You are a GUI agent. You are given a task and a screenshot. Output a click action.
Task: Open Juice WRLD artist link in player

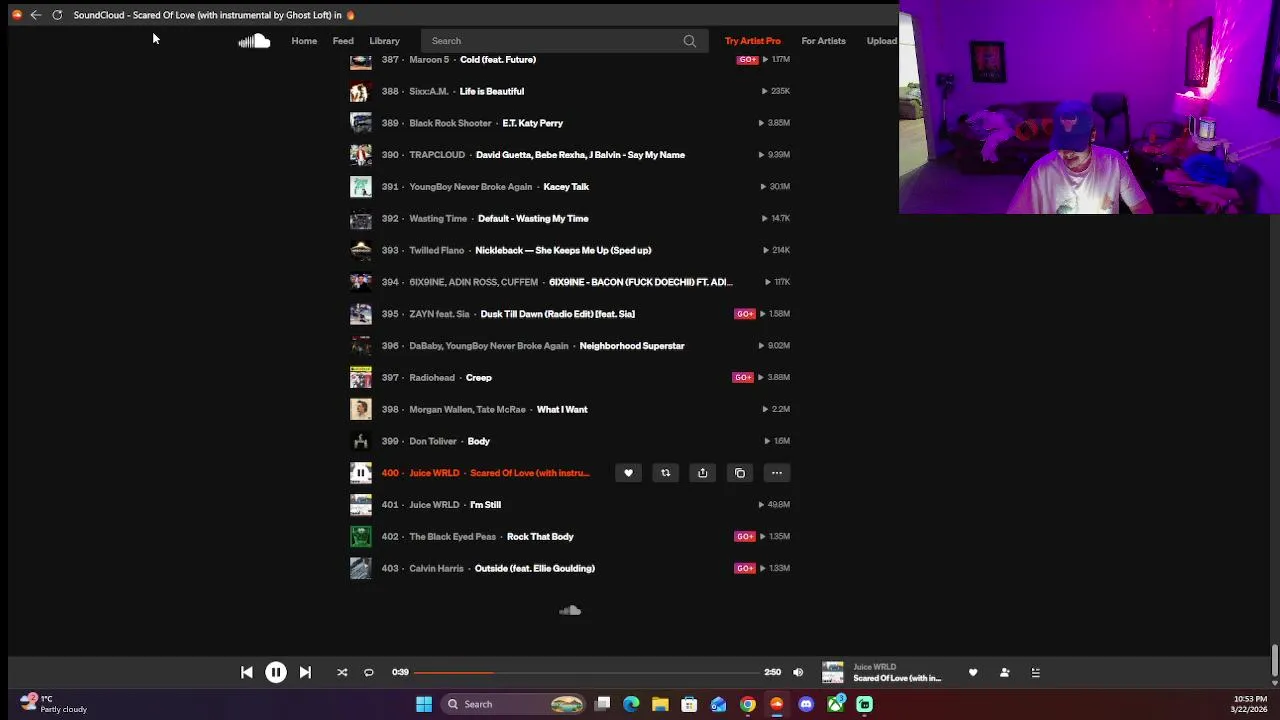875,667
